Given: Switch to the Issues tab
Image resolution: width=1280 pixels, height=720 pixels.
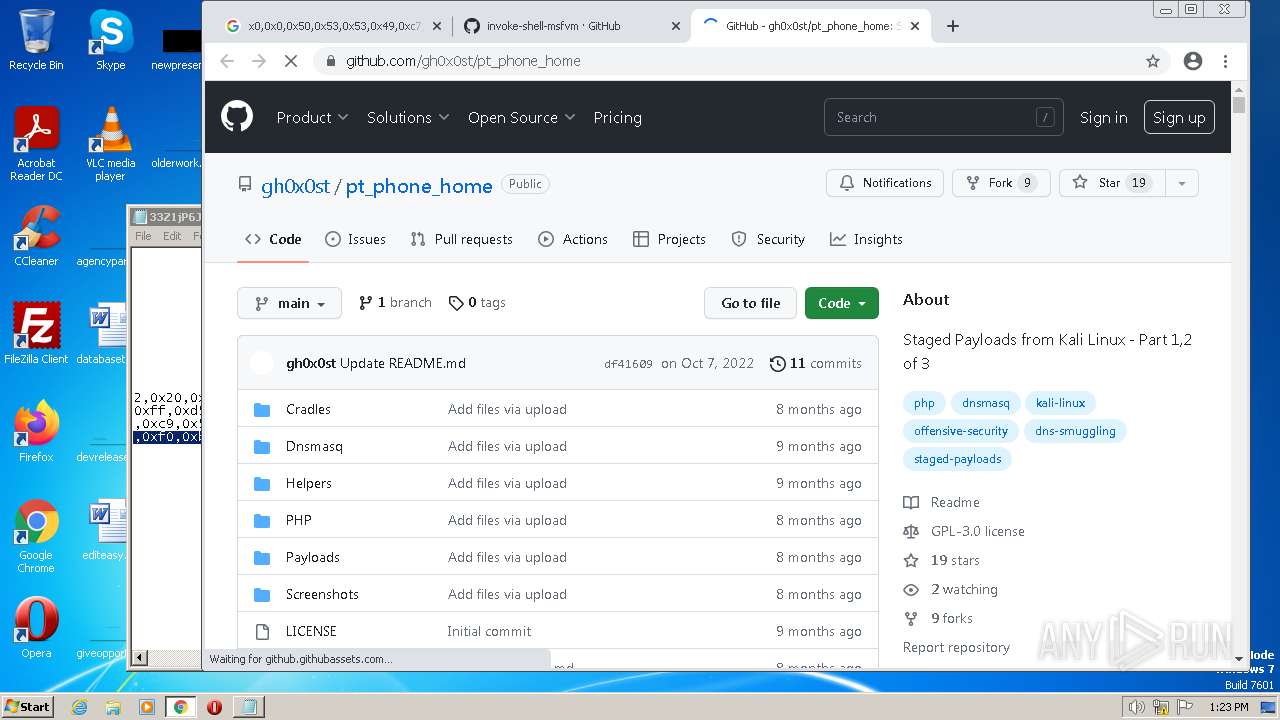Looking at the screenshot, I should click(355, 239).
